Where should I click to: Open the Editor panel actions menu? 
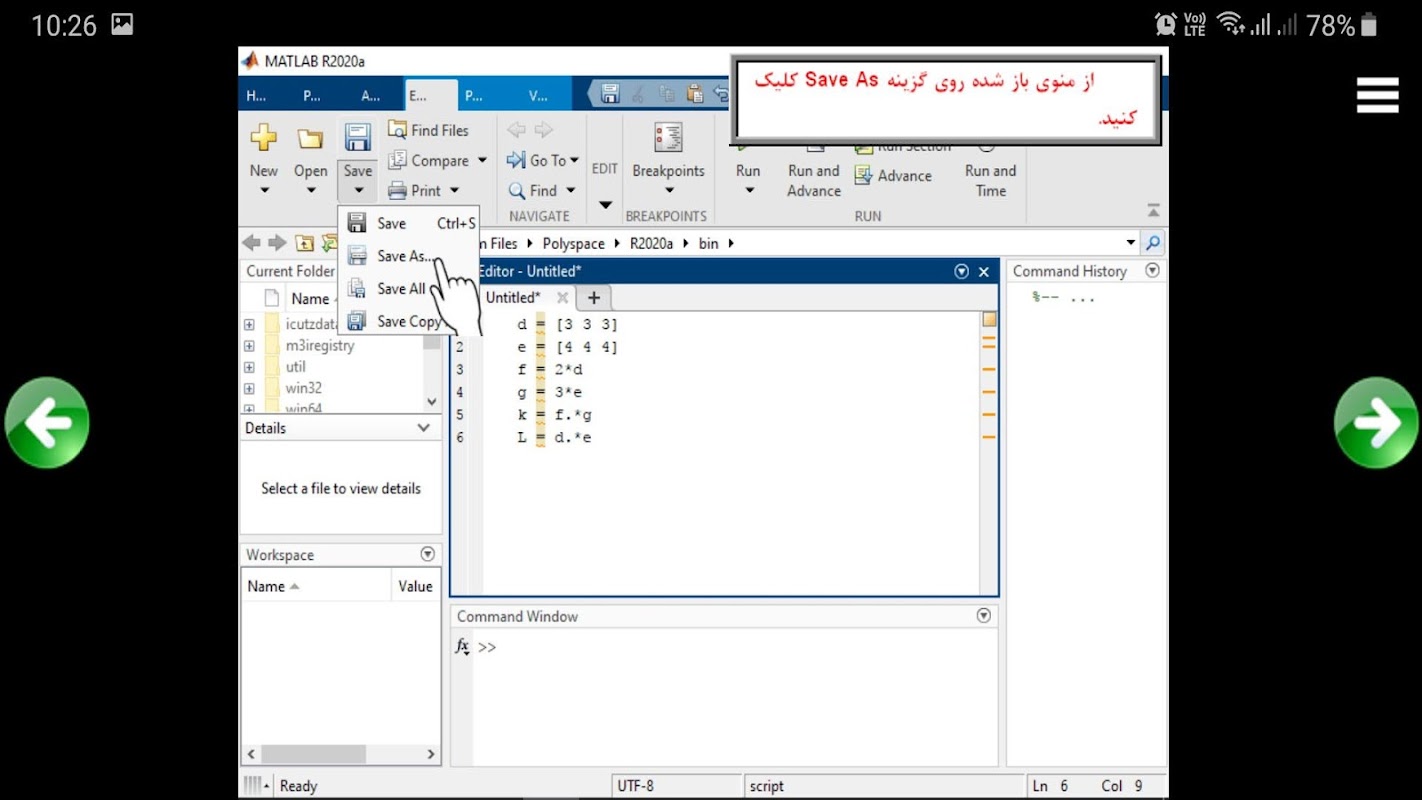point(962,271)
